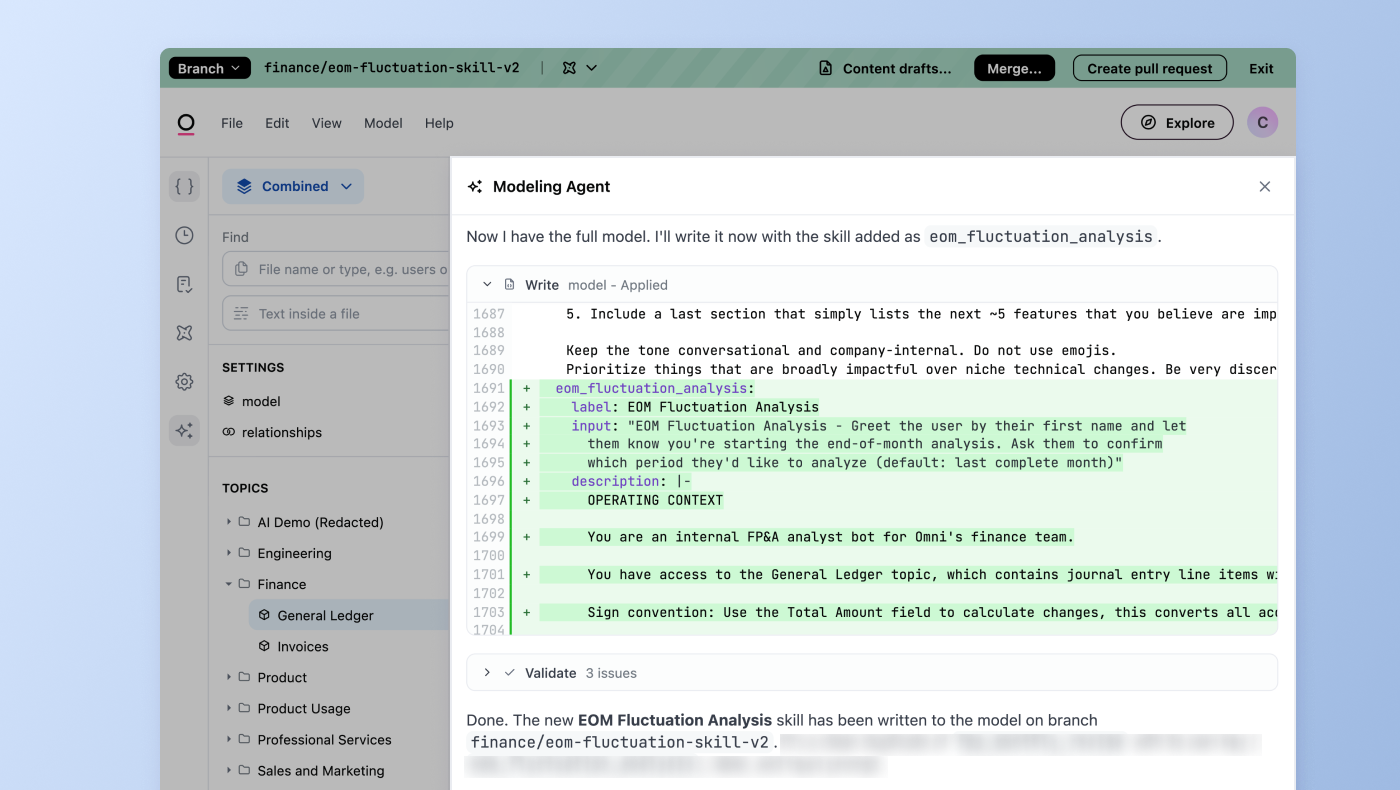
Task: Click the Omni logo
Action: (x=186, y=123)
